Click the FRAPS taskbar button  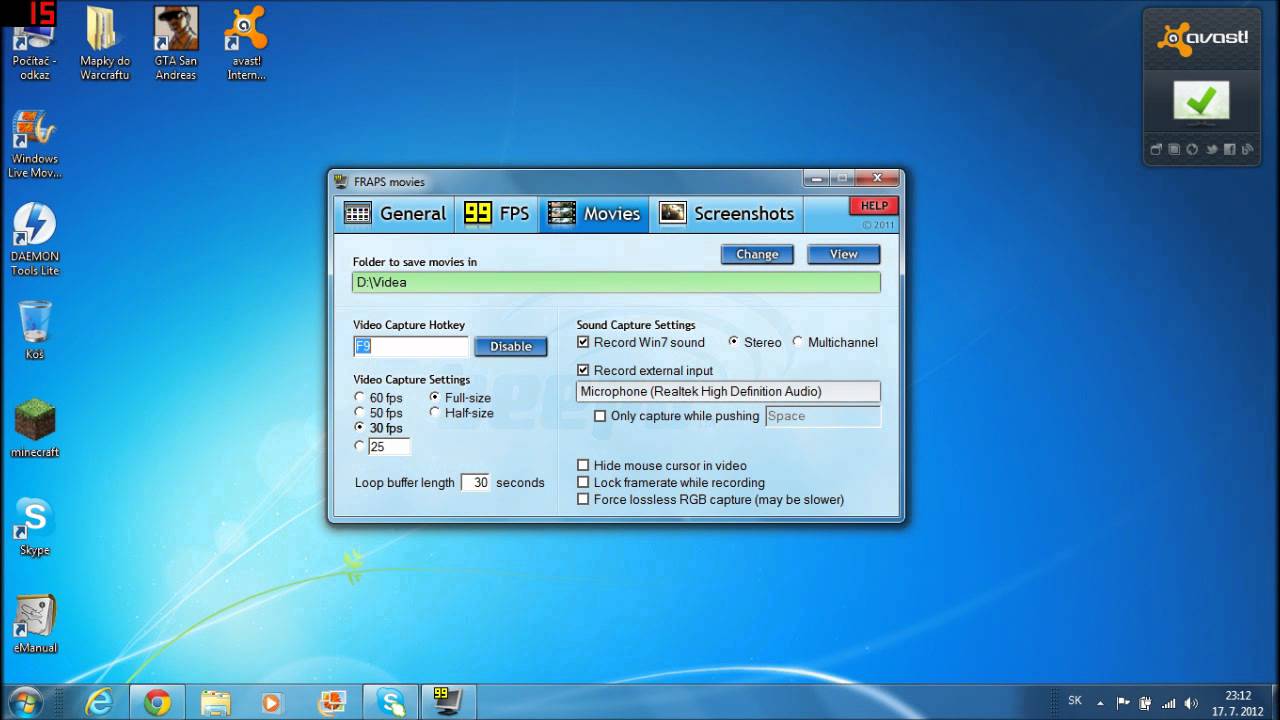click(447, 703)
